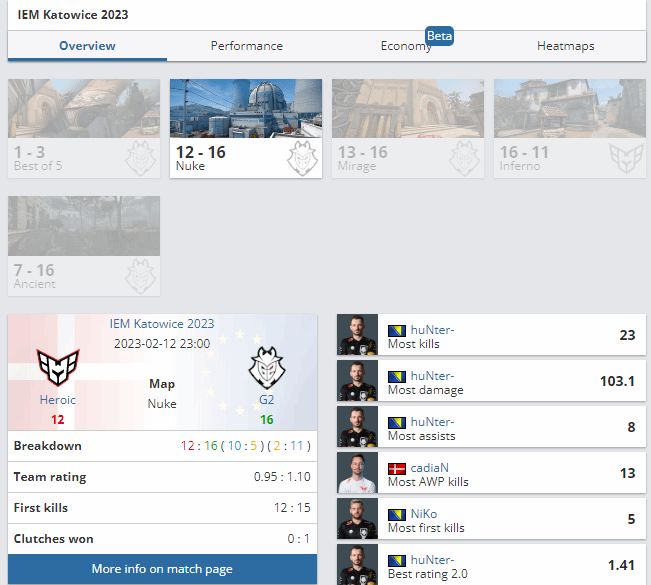
Task: Select the Inferno 16 - 11 map card
Action: [x=570, y=129]
